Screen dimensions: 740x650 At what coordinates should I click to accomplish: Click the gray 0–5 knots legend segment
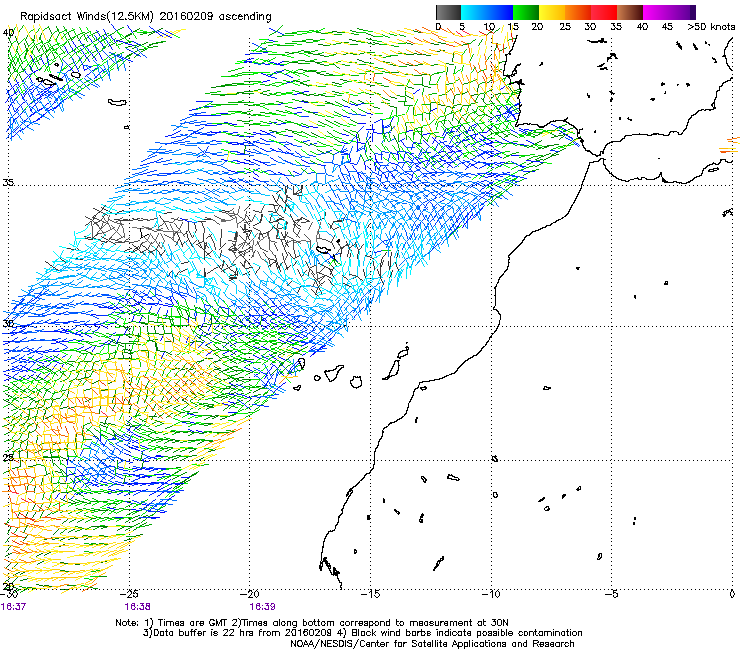(x=448, y=12)
